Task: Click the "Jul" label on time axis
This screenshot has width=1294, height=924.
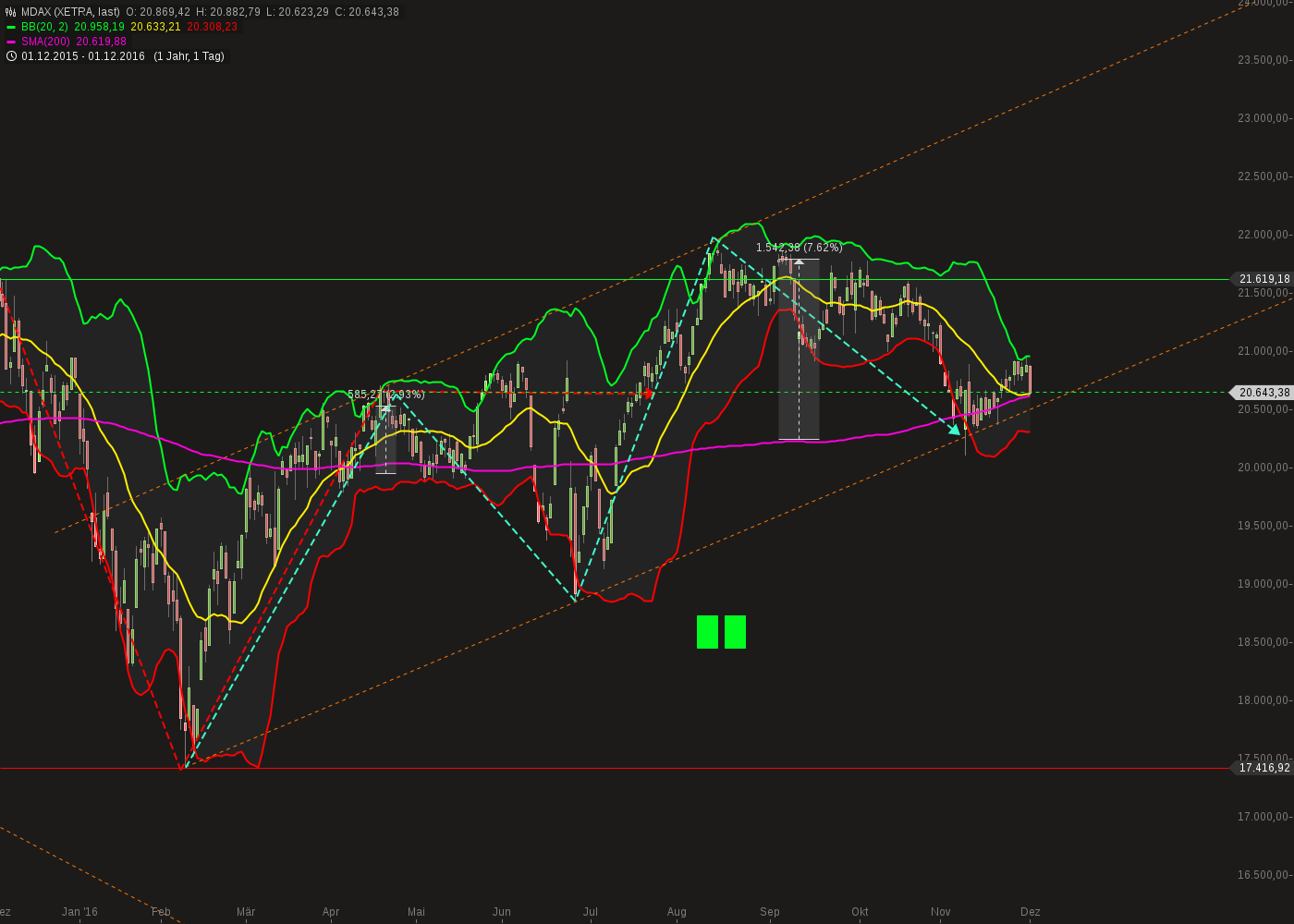Action: pyautogui.click(x=590, y=912)
